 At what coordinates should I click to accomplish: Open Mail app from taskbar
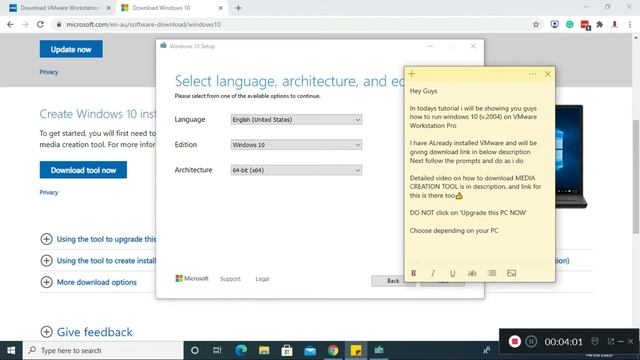point(310,350)
